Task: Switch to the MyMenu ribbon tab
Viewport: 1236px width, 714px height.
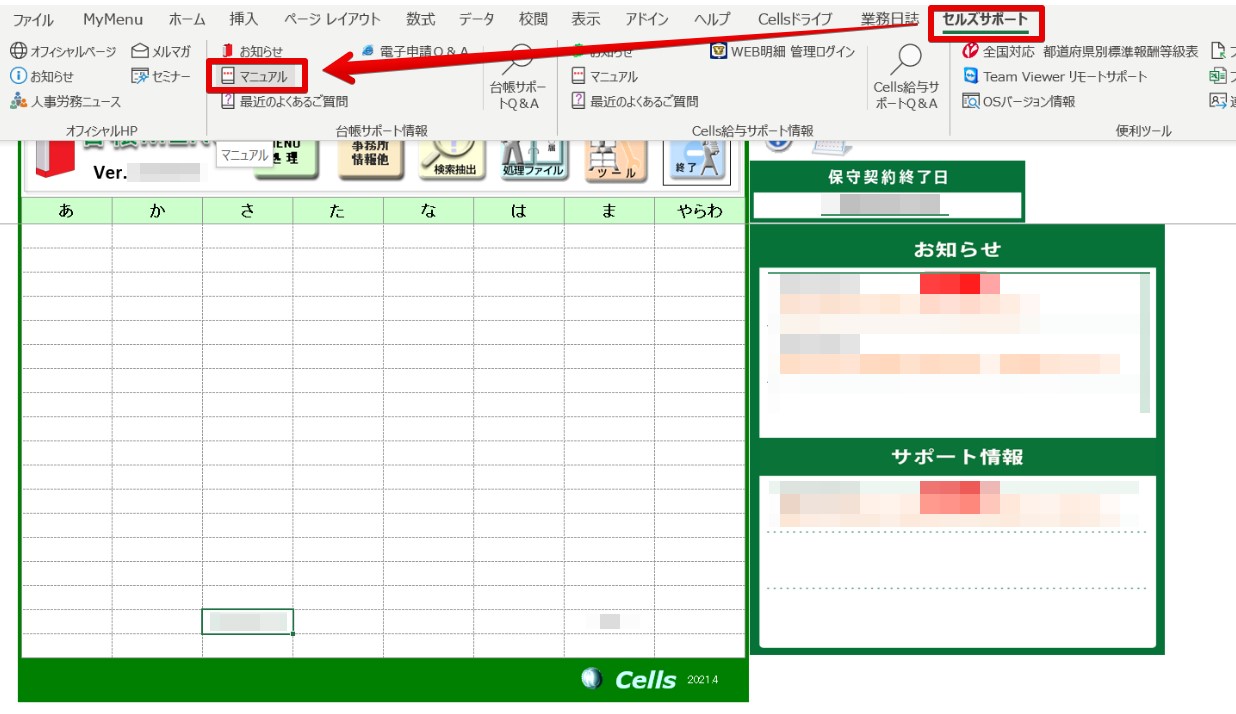Action: click(113, 20)
